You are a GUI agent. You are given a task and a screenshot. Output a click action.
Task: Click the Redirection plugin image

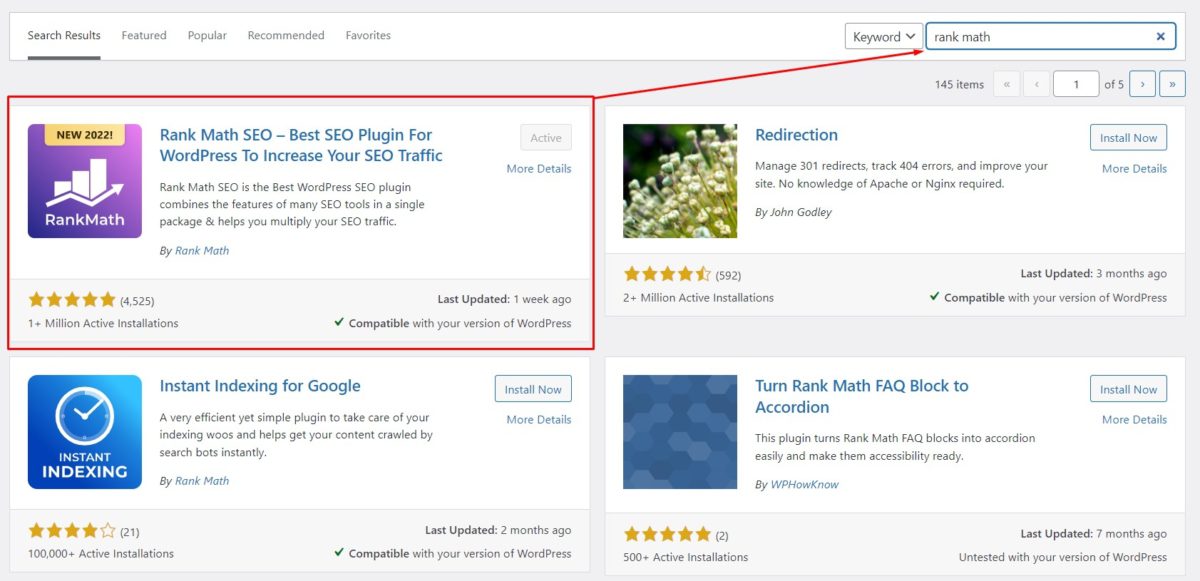pyautogui.click(x=680, y=181)
